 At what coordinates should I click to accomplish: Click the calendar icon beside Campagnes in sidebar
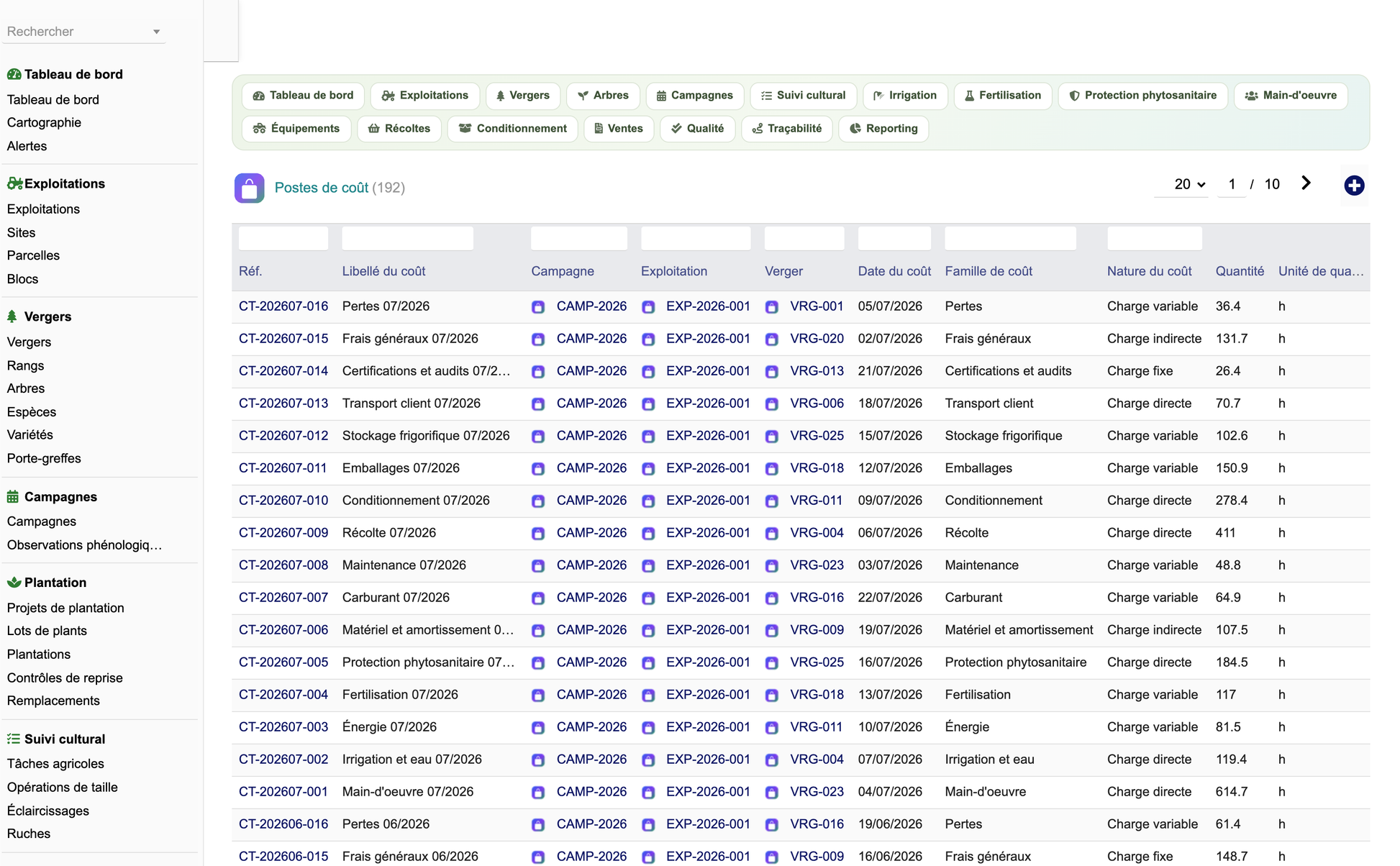13,496
